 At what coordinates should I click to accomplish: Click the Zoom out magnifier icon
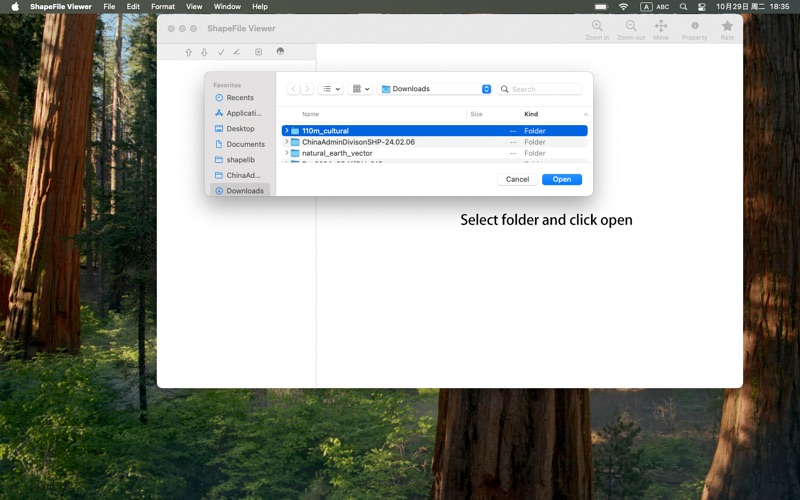coord(631,26)
